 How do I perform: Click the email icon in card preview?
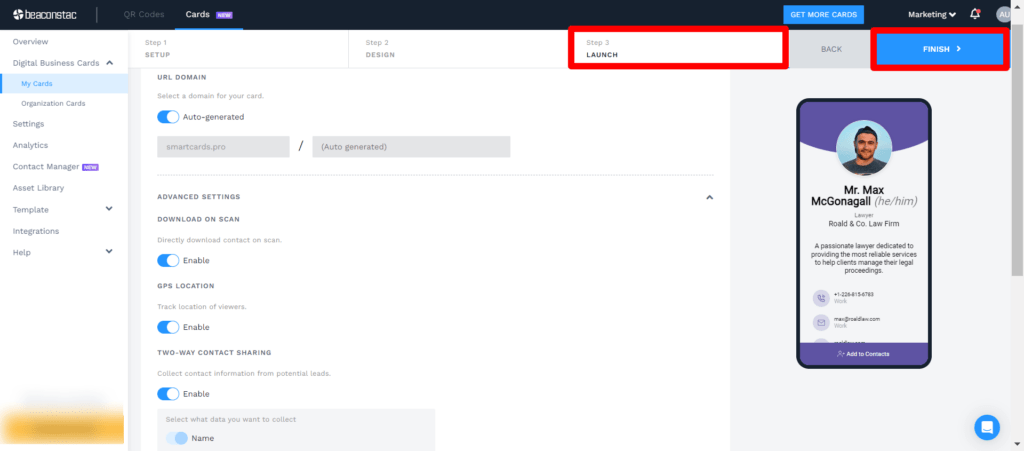(x=821, y=322)
